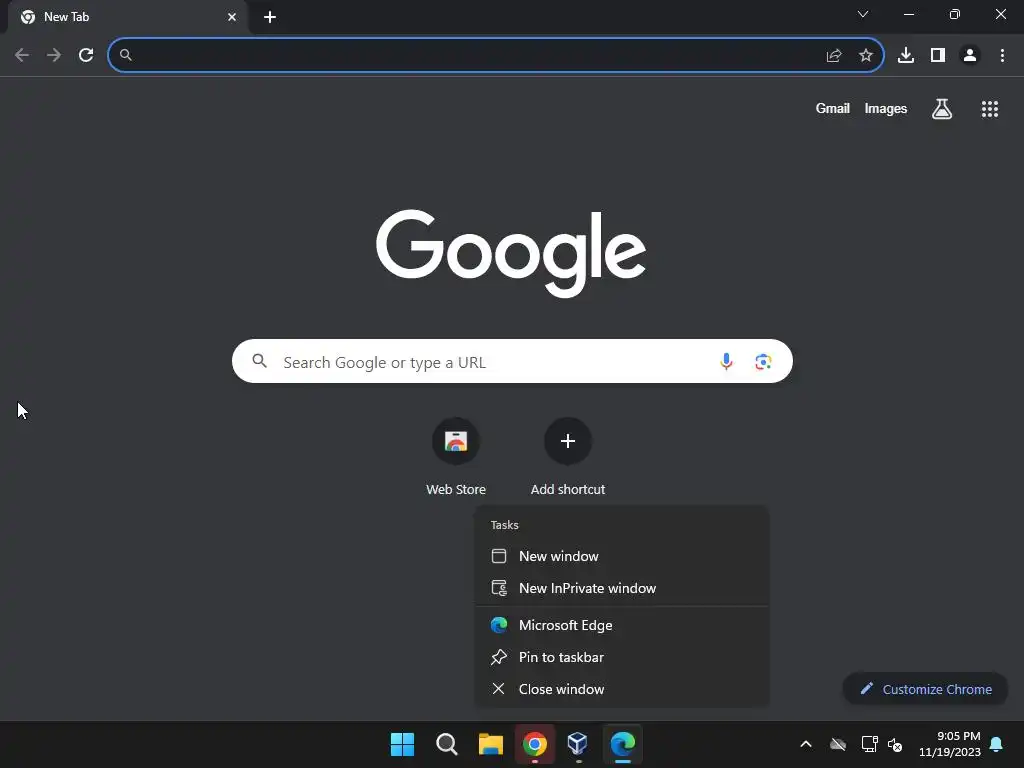Launch Microsoft Edge from the jump list
The width and height of the screenshot is (1024, 768).
622,626
